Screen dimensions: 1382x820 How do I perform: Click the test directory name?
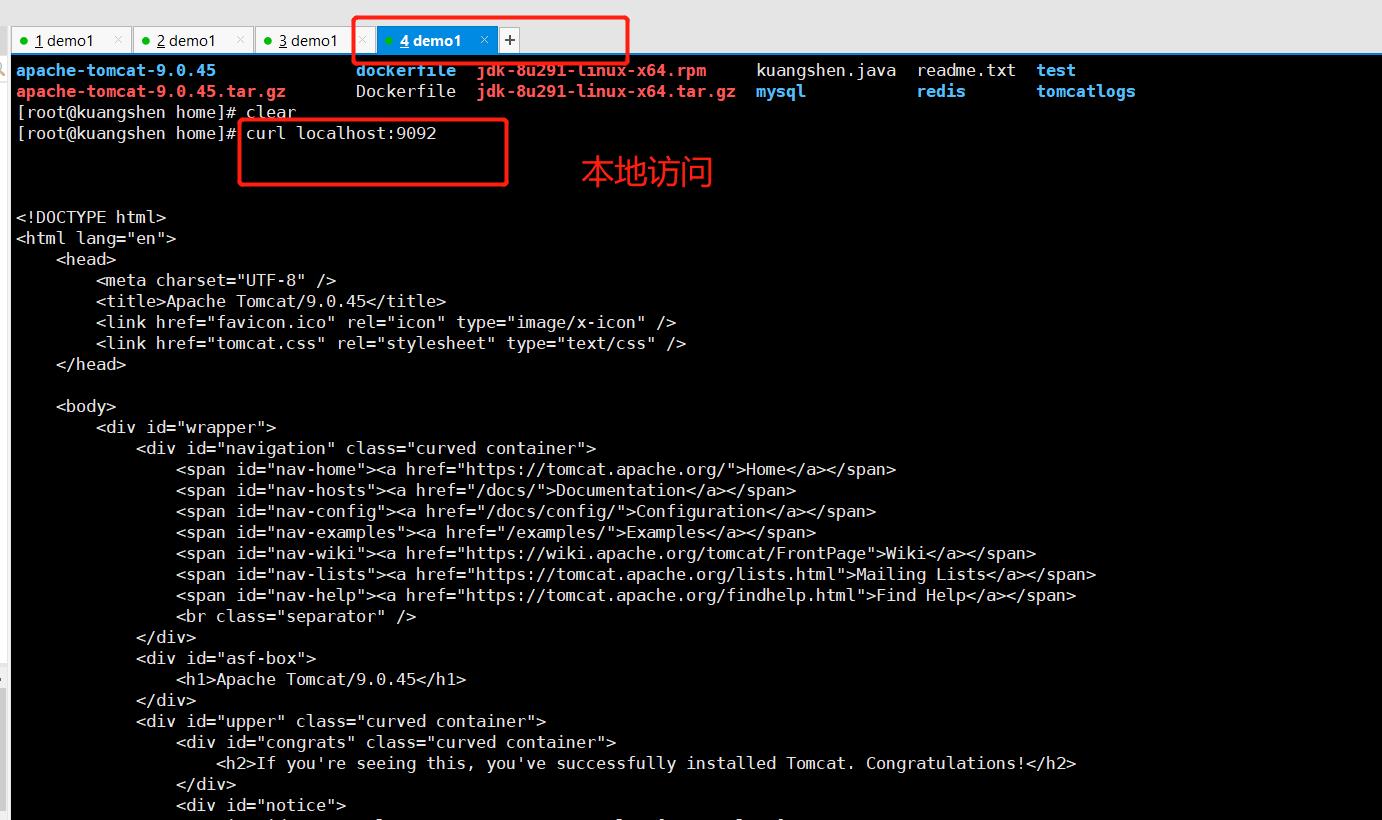tap(1056, 70)
